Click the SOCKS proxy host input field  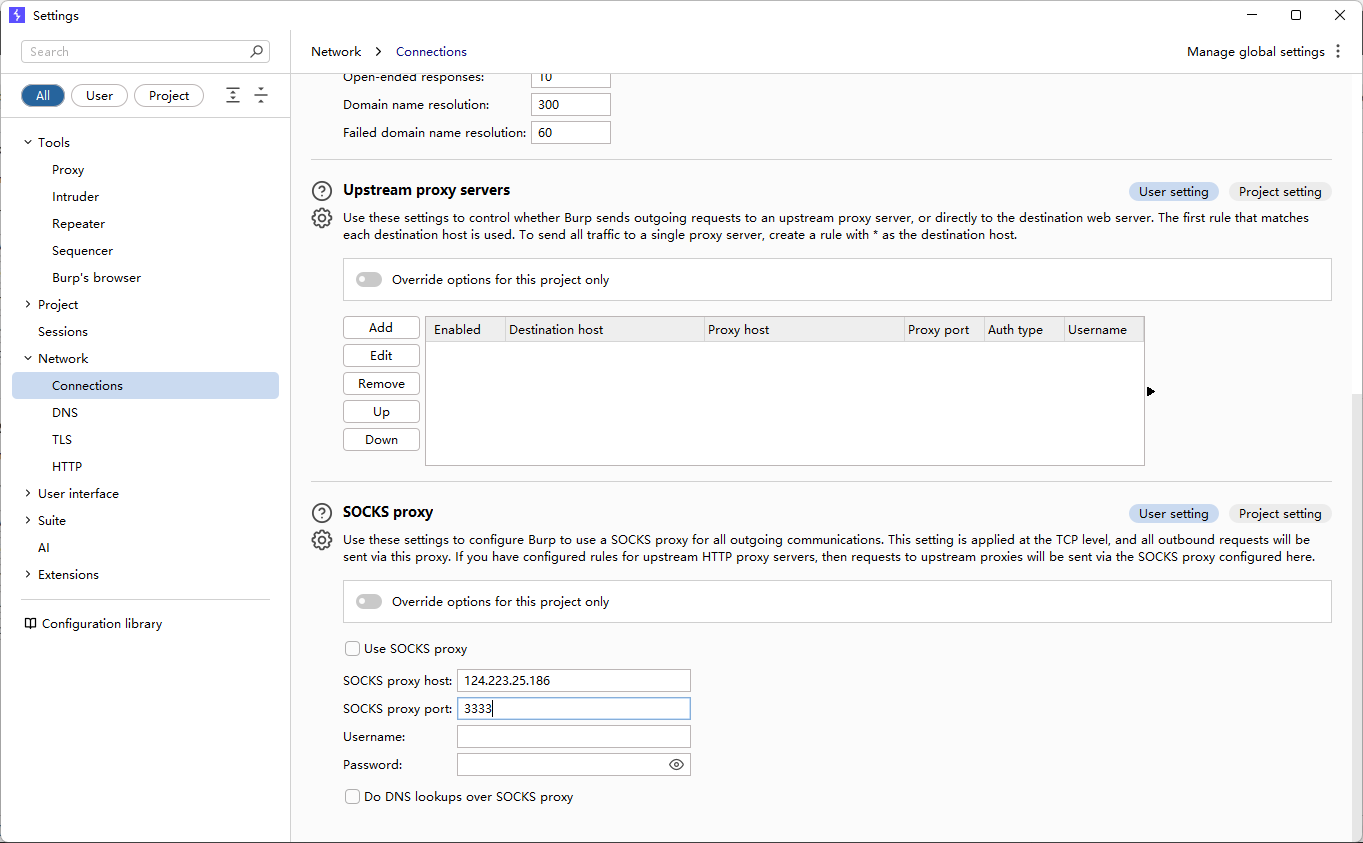pos(573,681)
